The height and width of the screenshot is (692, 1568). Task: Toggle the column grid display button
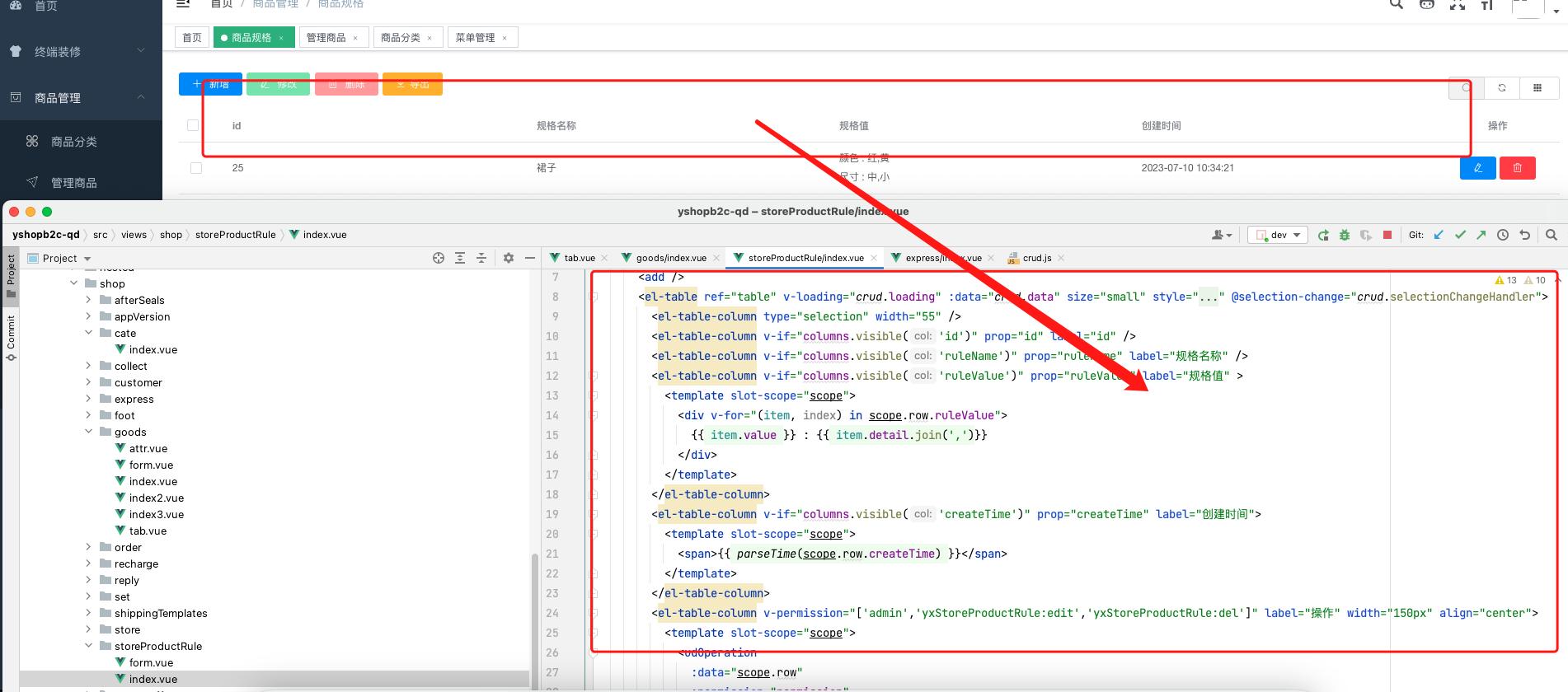(1537, 88)
